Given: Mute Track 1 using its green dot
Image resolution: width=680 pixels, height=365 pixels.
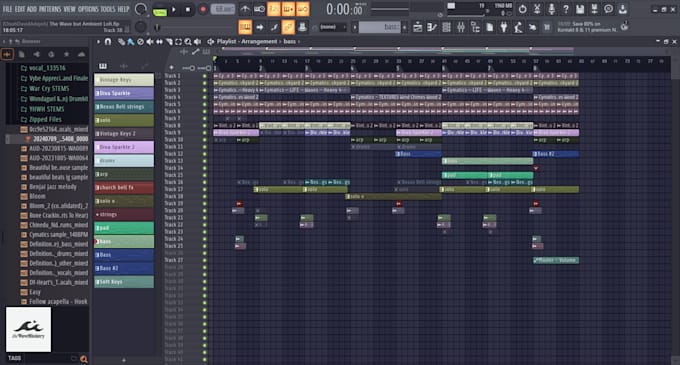Looking at the screenshot, I should (205, 76).
